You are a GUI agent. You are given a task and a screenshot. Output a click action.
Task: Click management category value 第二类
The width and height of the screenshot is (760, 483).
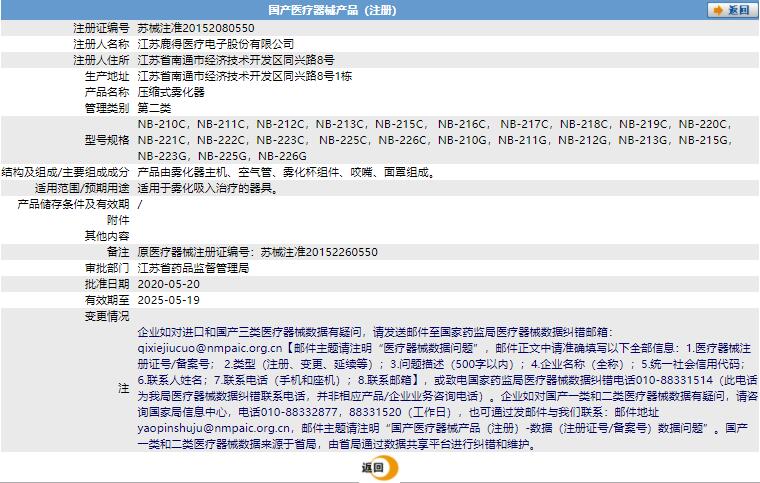(154, 108)
